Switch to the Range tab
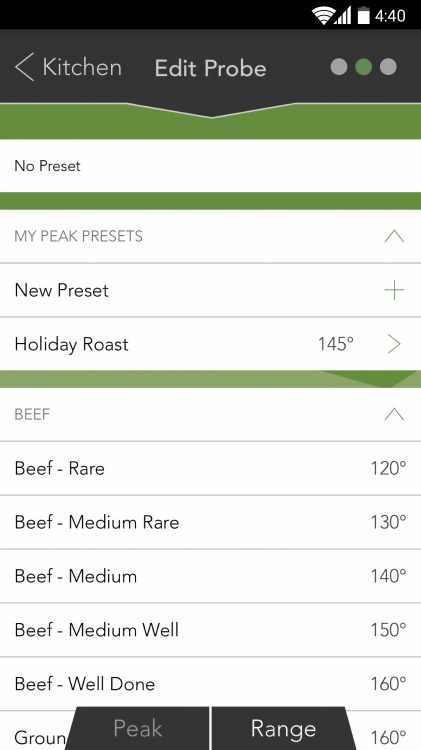 point(283,728)
